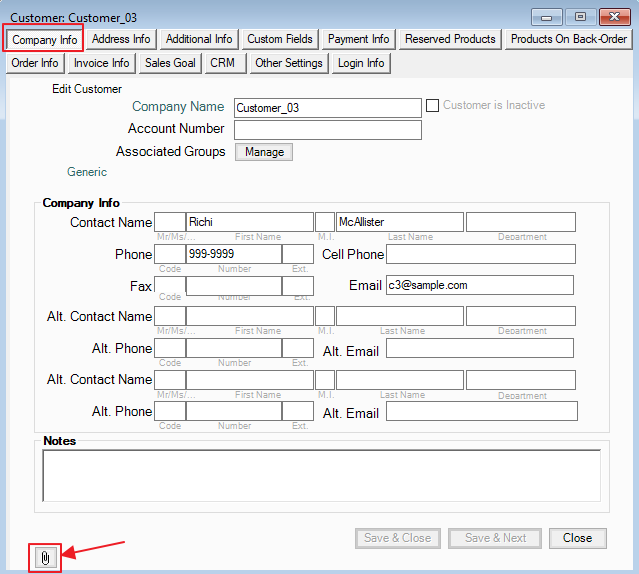639x574 pixels.
Task: Switch to the Order Info tab
Action: pyautogui.click(x=35, y=63)
